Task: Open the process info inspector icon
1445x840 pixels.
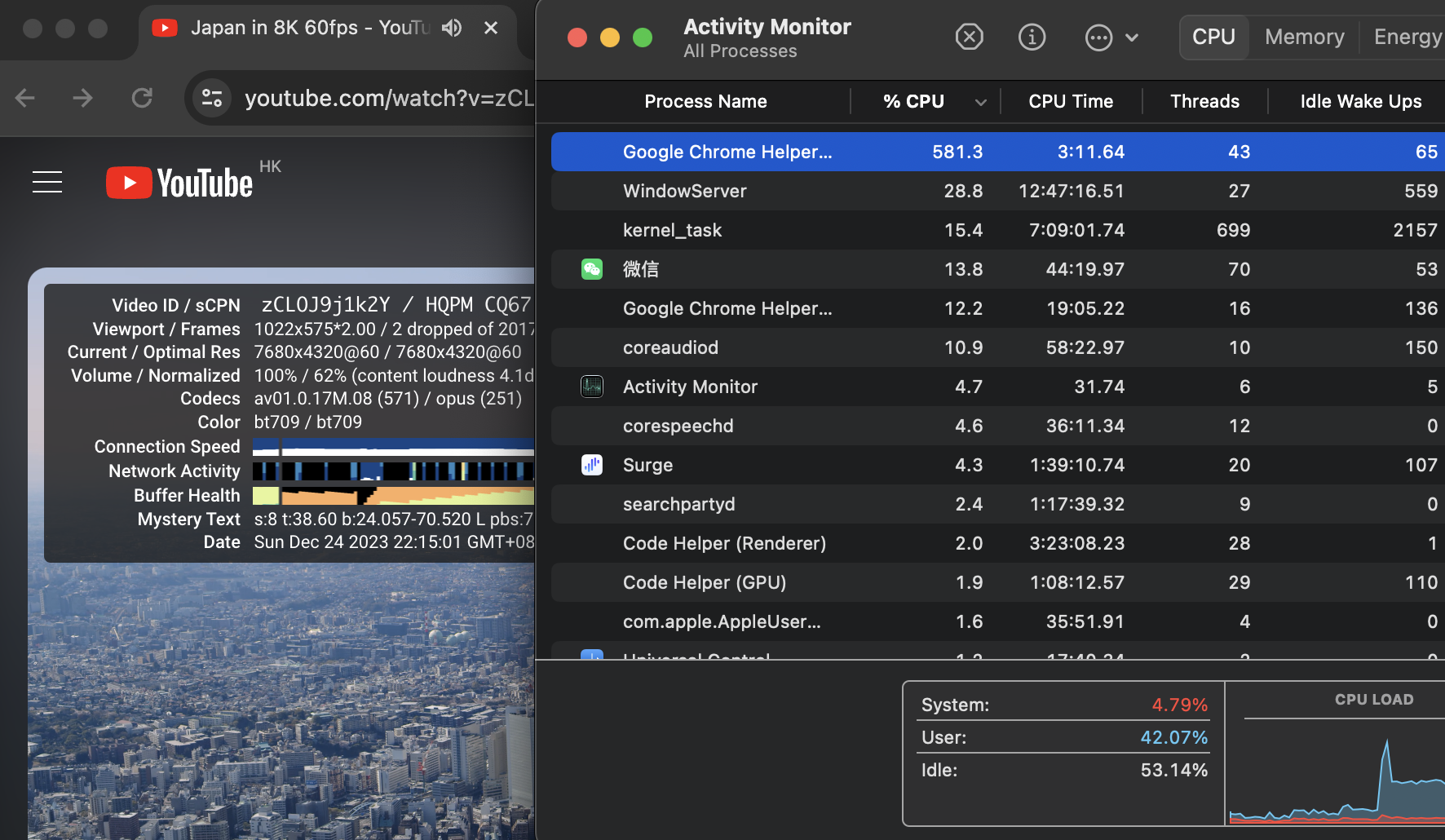Action: point(1032,37)
